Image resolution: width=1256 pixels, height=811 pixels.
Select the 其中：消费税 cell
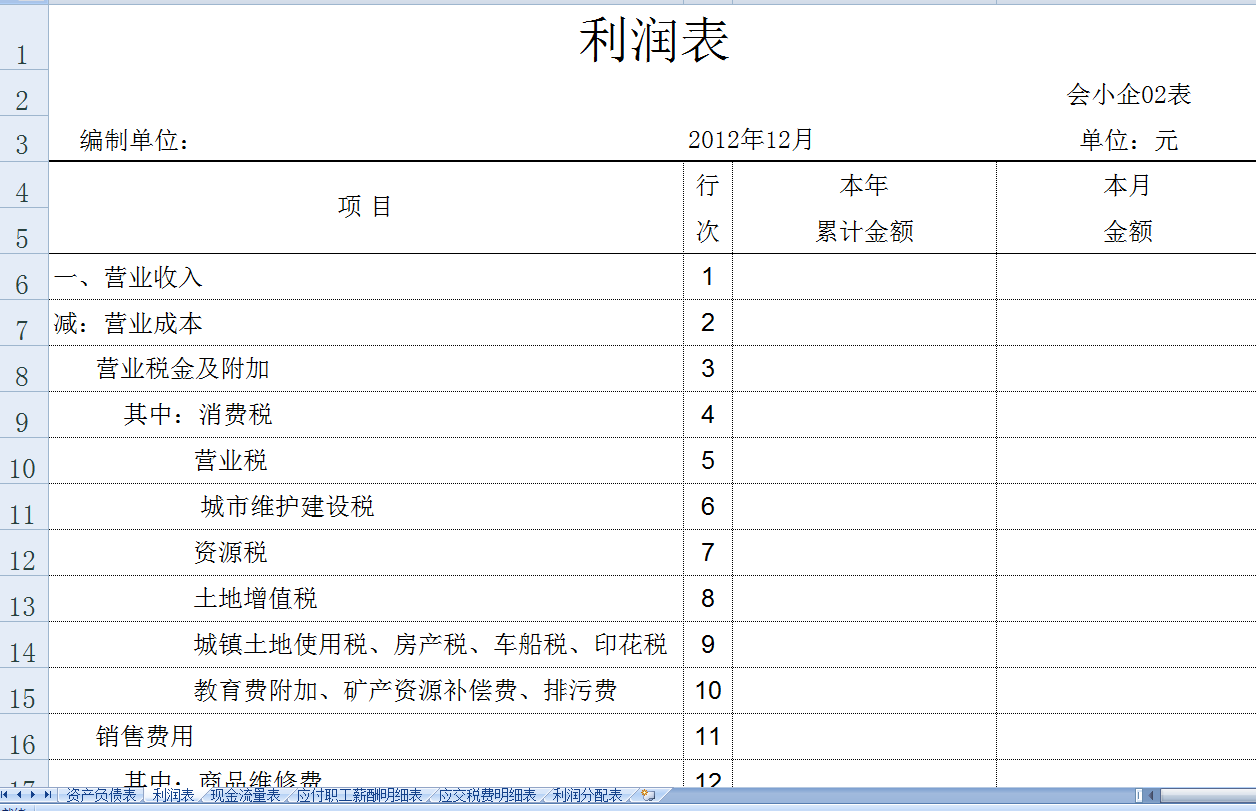tap(366, 415)
